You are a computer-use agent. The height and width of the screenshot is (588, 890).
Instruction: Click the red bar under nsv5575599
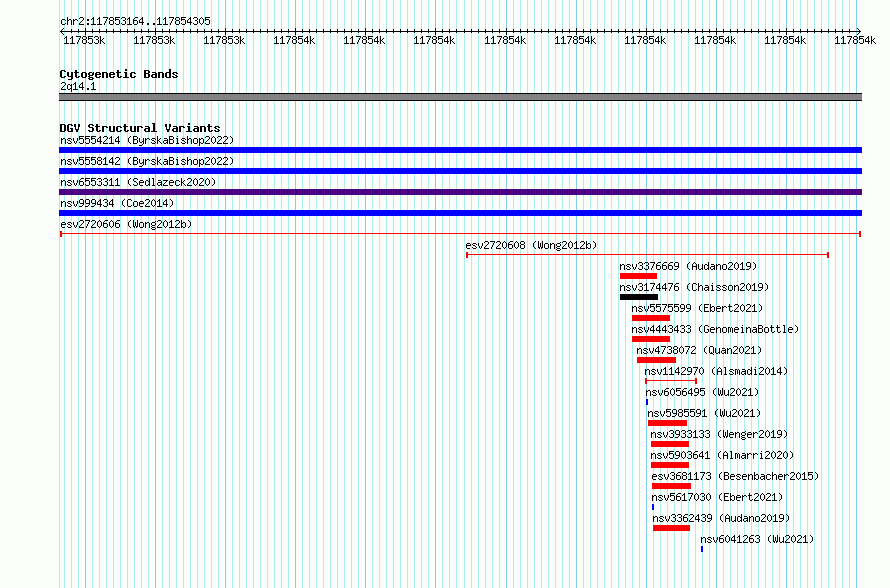pos(650,318)
